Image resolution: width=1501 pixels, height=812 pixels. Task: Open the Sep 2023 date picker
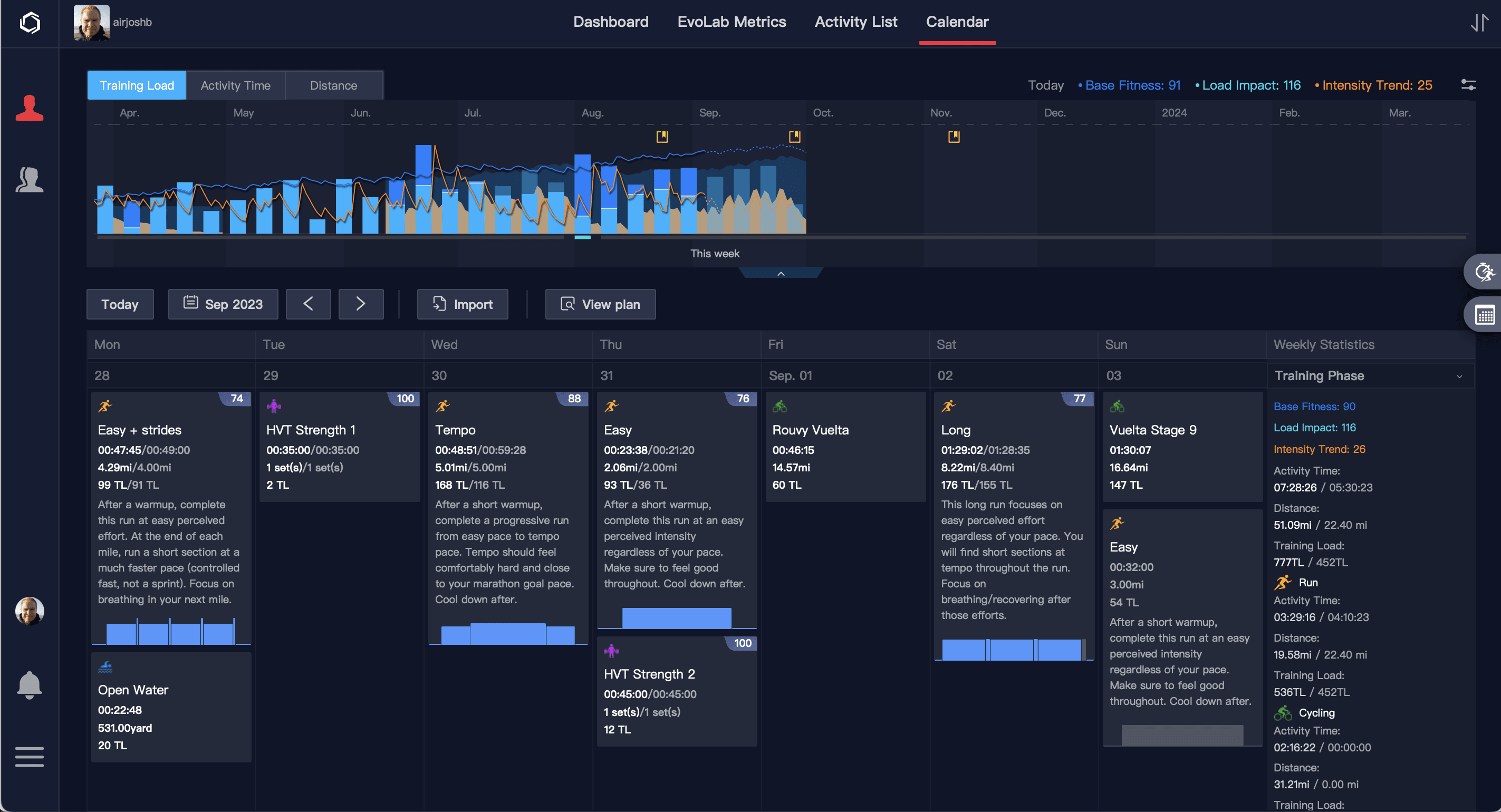pos(223,304)
